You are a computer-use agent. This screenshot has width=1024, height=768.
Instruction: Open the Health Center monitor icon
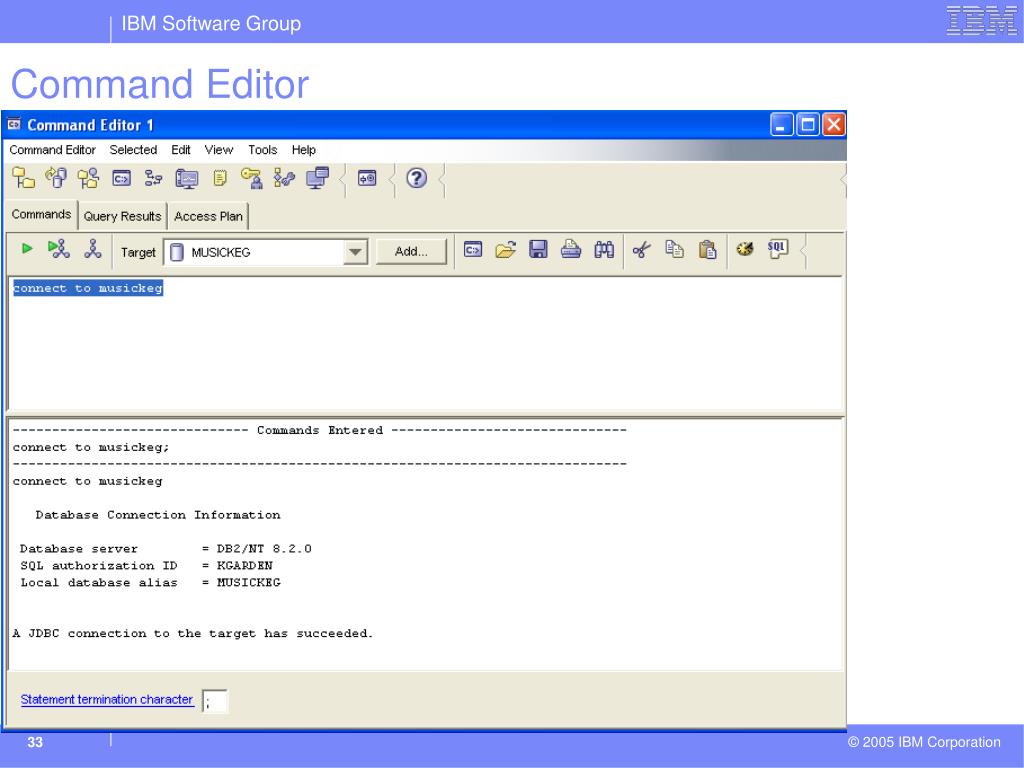187,178
